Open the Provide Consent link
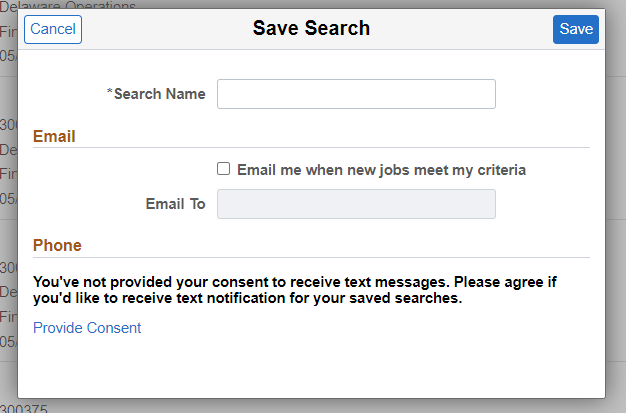 click(x=87, y=328)
